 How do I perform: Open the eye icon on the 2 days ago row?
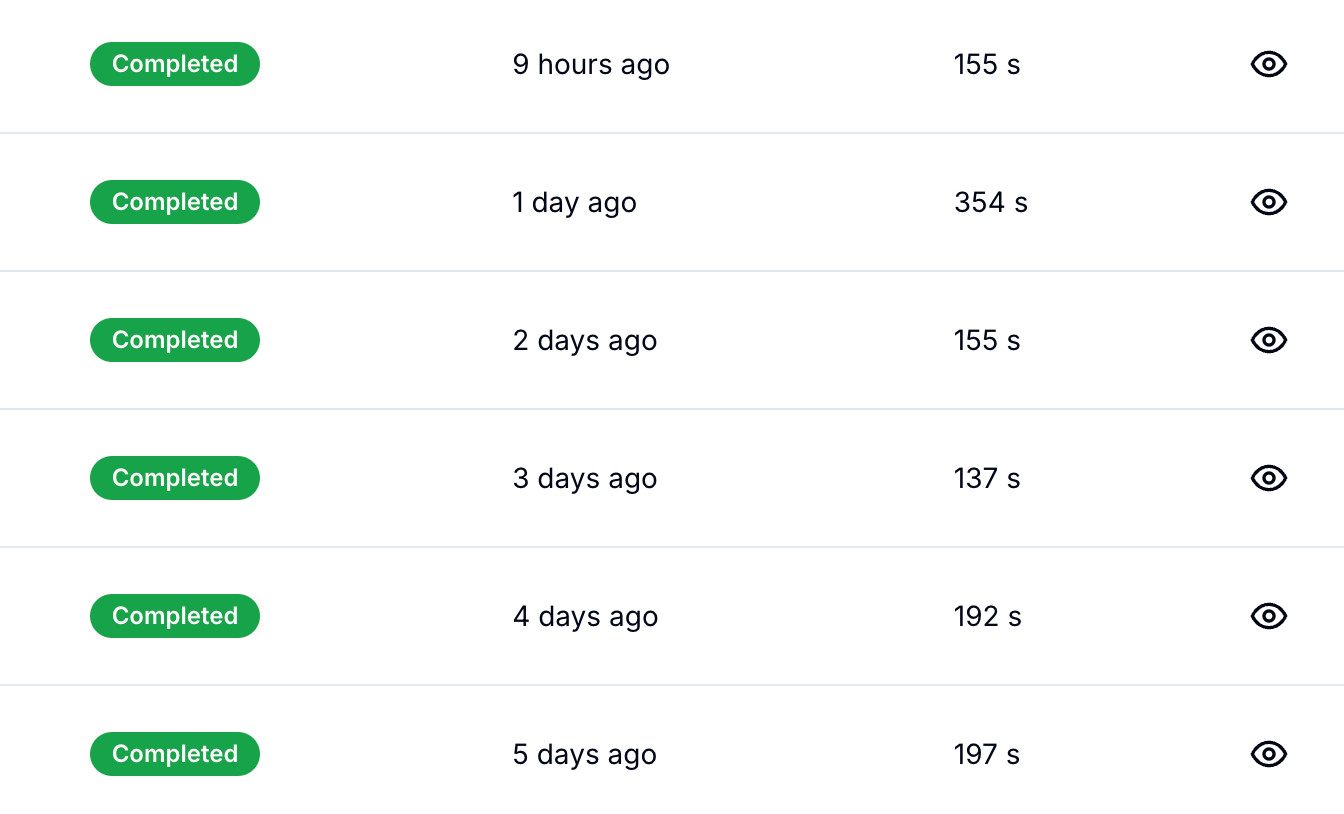pos(1268,340)
